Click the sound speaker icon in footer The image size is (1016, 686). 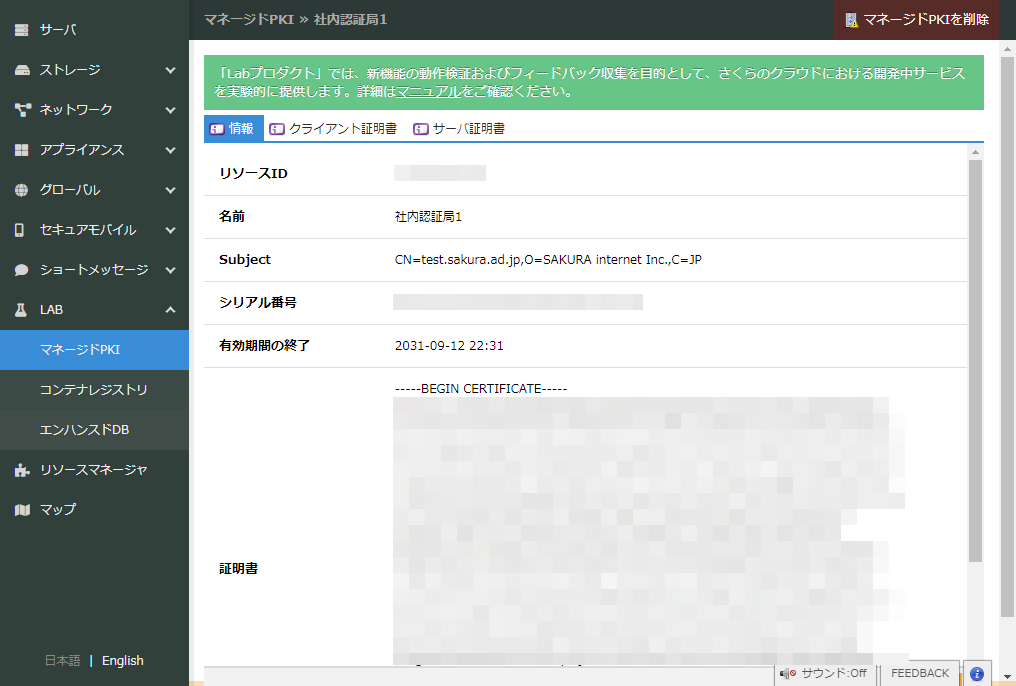(788, 674)
